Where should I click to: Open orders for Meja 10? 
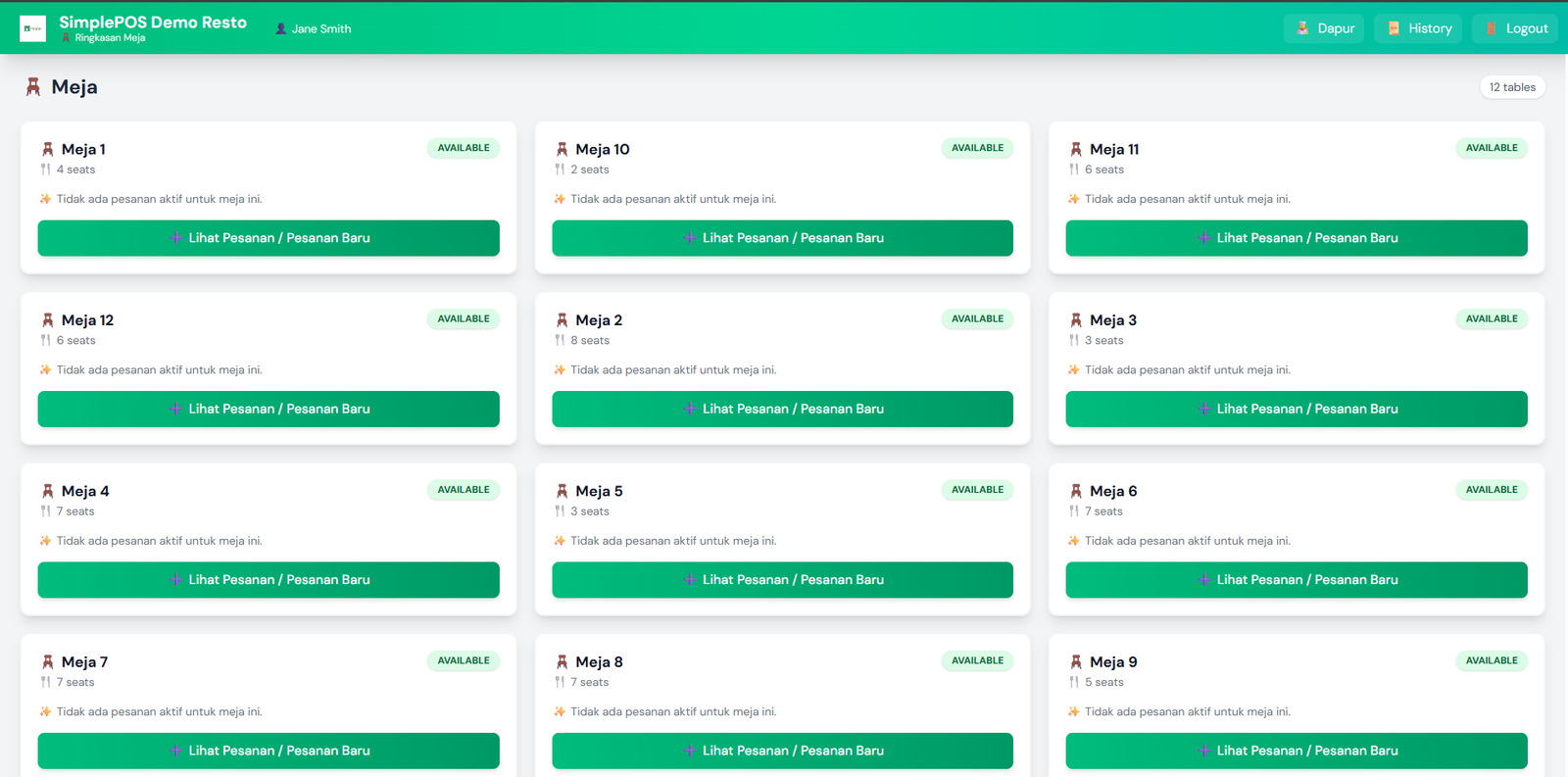[x=782, y=238]
